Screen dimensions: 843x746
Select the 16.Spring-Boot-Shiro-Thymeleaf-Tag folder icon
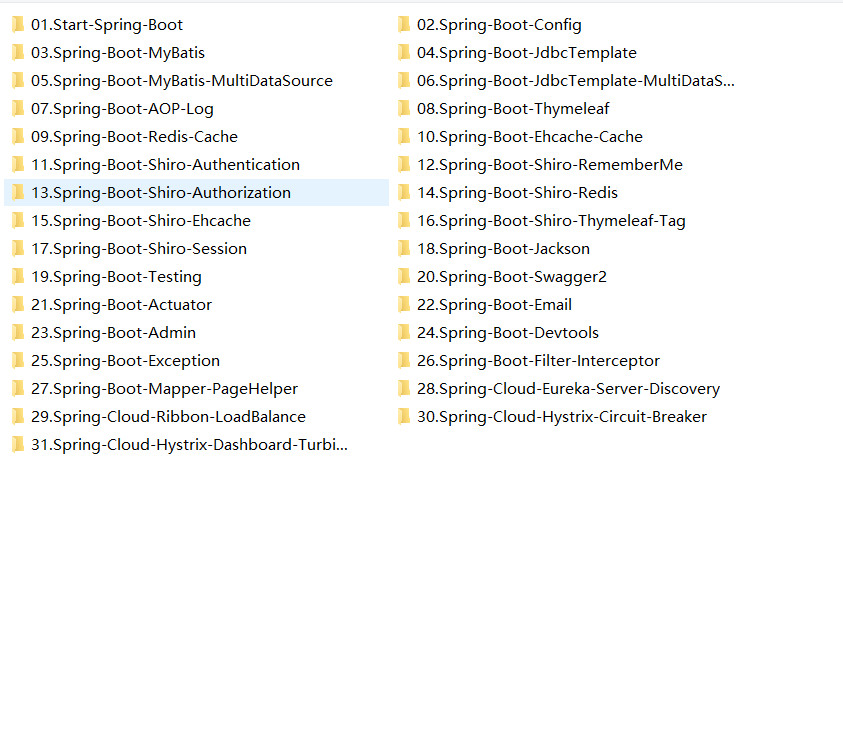[404, 220]
